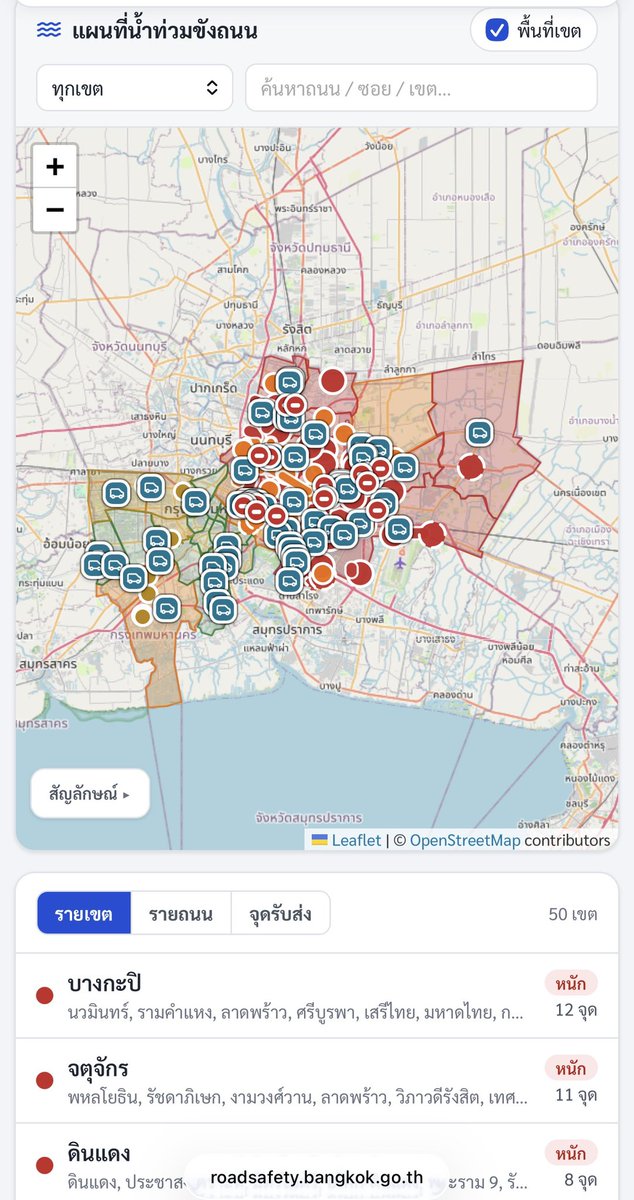Select the red flood circle near ลาดสวาย

pyautogui.click(x=333, y=381)
